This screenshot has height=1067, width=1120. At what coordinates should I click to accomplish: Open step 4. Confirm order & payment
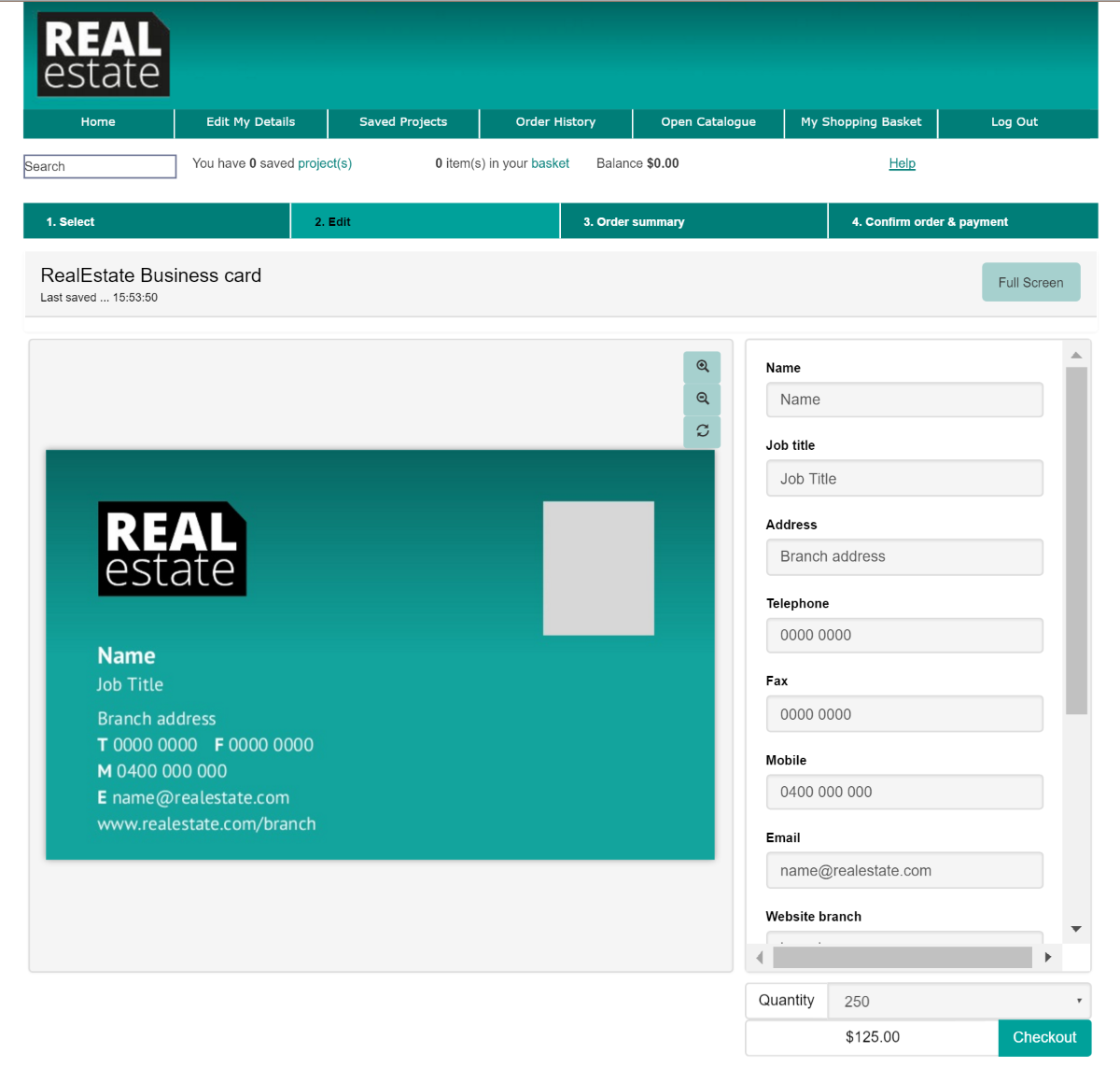[x=963, y=221]
